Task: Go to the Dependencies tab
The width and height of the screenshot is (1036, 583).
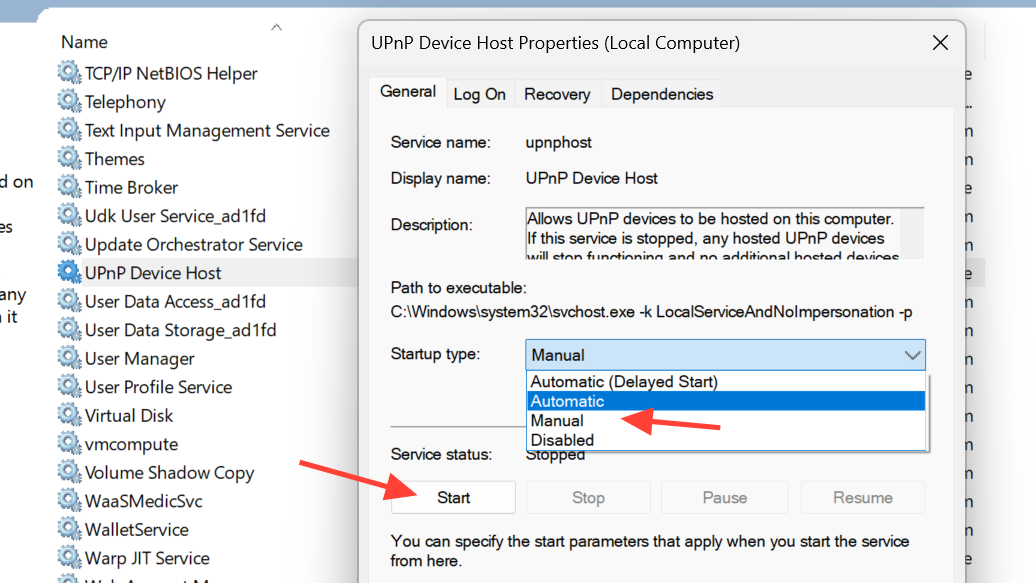Action: [662, 94]
